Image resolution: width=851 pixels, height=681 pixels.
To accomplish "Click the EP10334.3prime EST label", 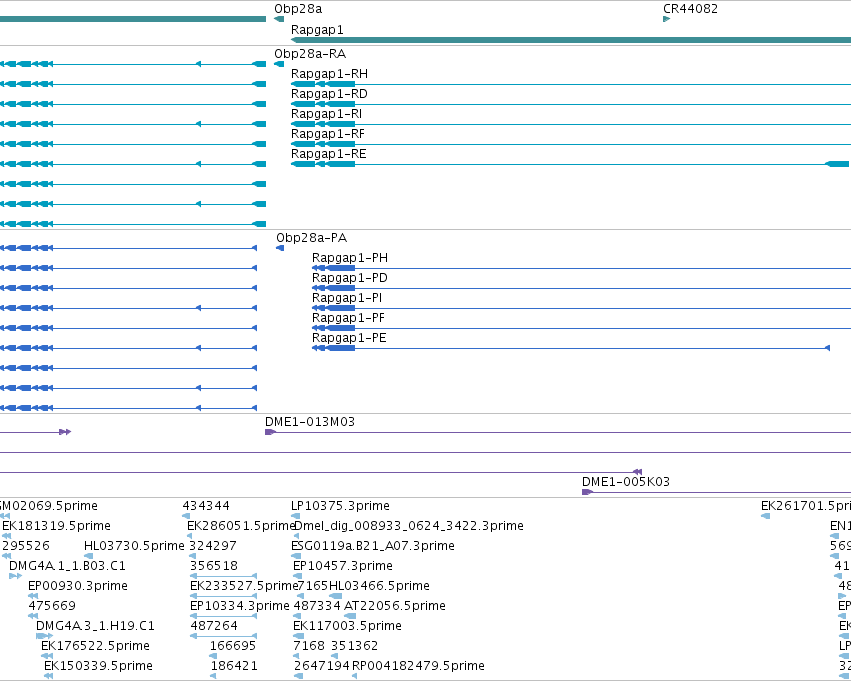I will 240,606.
